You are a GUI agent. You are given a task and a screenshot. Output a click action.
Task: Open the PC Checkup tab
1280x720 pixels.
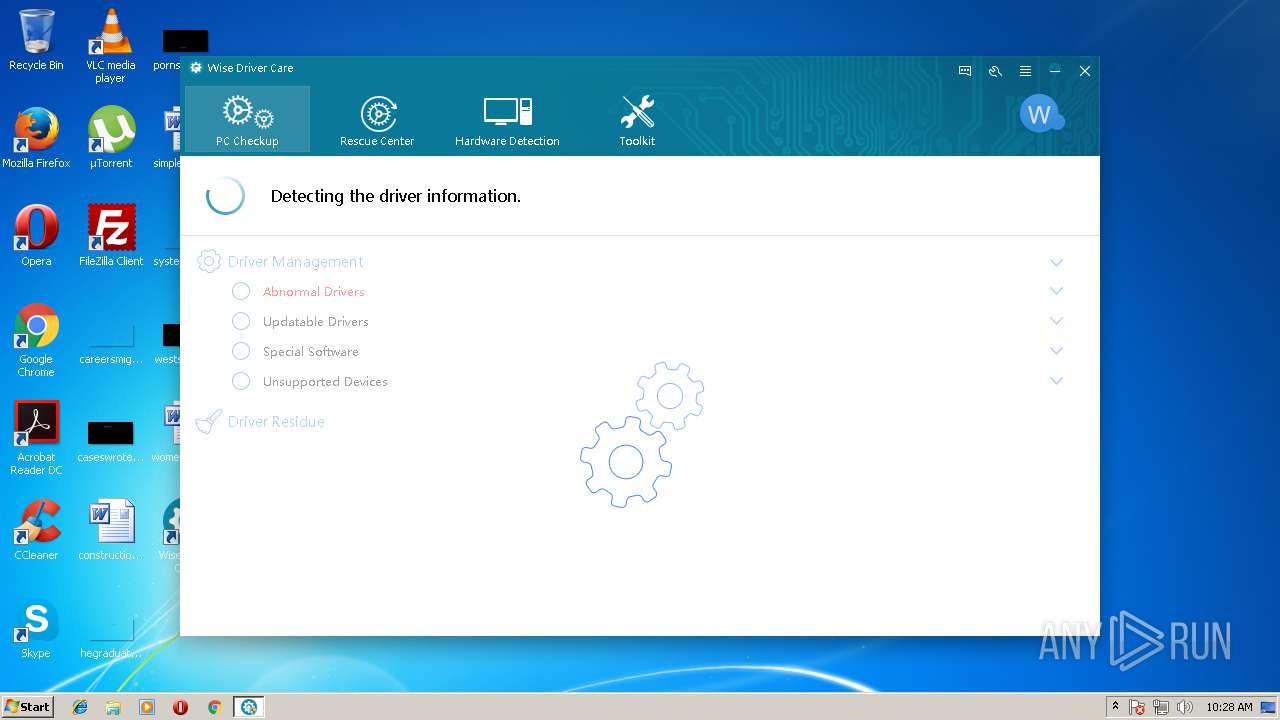coord(247,119)
